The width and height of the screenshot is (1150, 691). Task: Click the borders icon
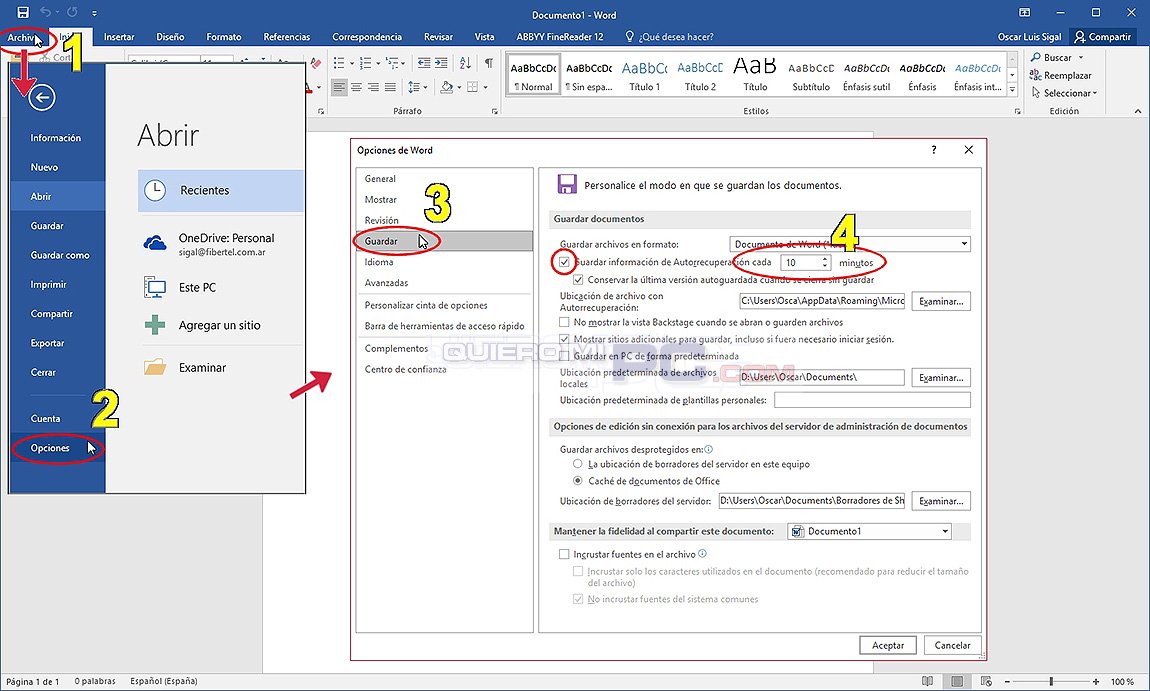coord(473,87)
